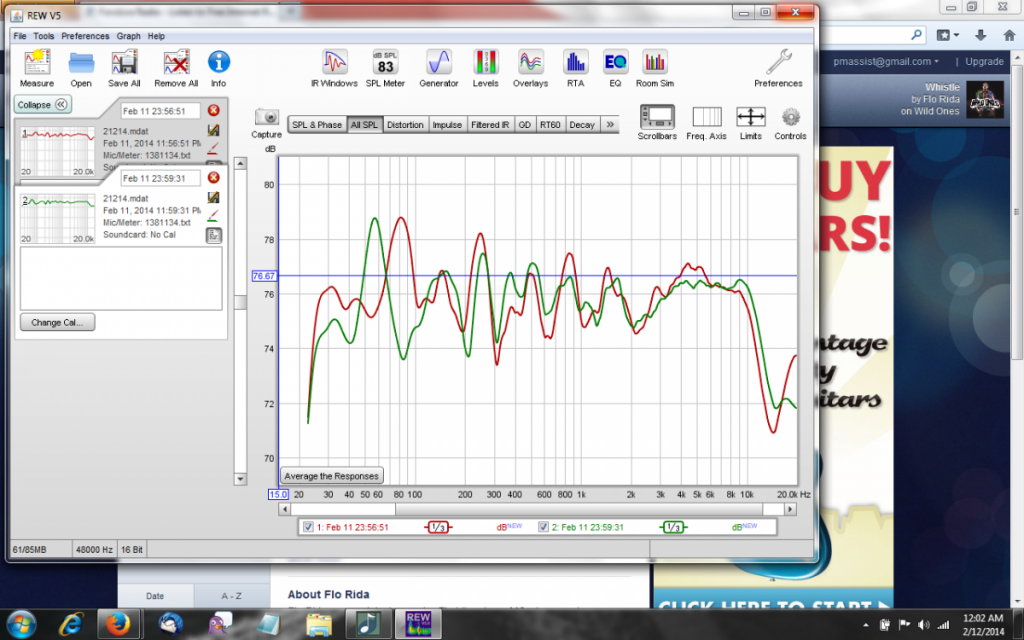This screenshot has height=640, width=1024.
Task: Open the Graph menu
Action: (129, 36)
